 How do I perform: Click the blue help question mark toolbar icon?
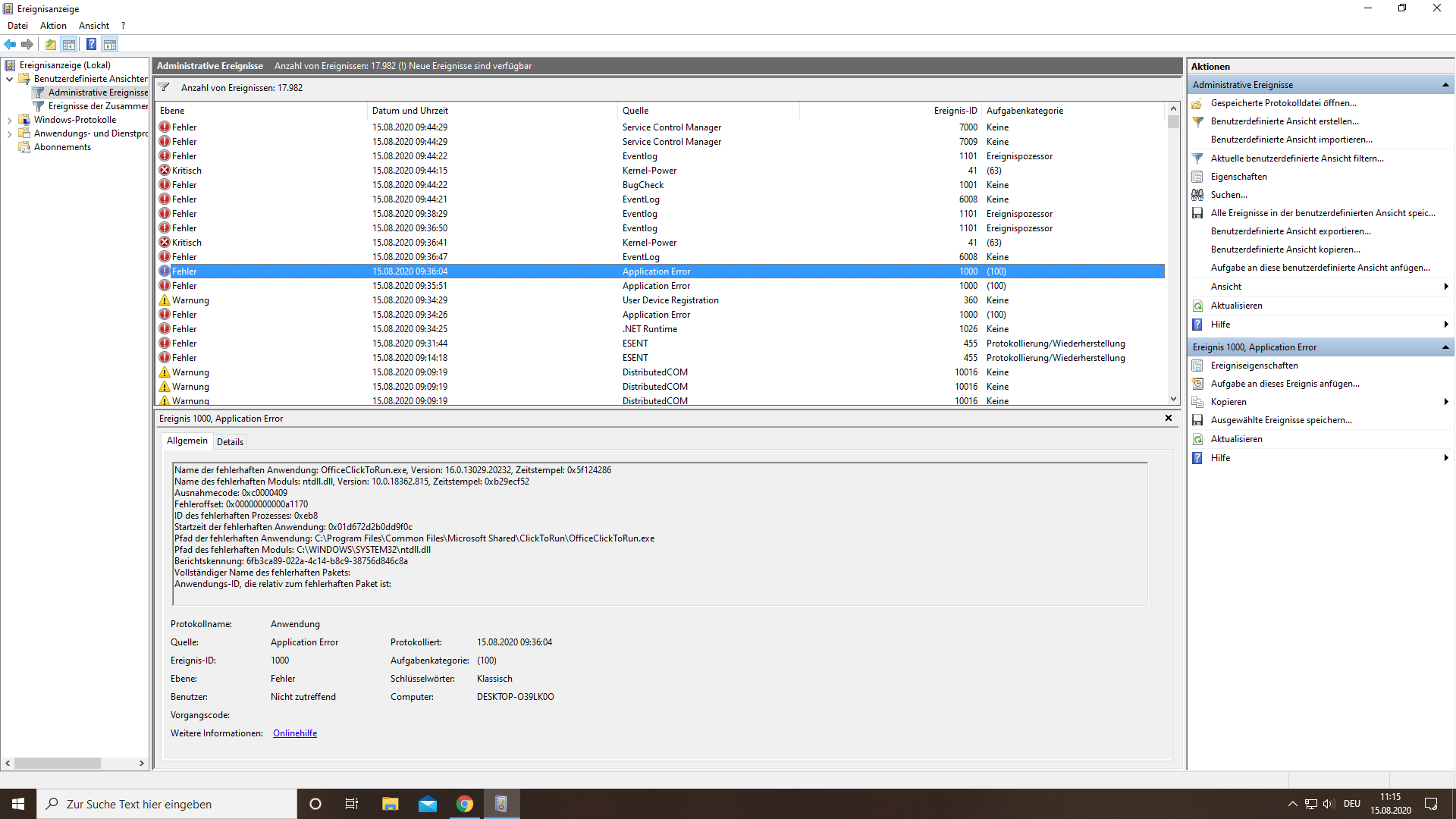(x=91, y=44)
